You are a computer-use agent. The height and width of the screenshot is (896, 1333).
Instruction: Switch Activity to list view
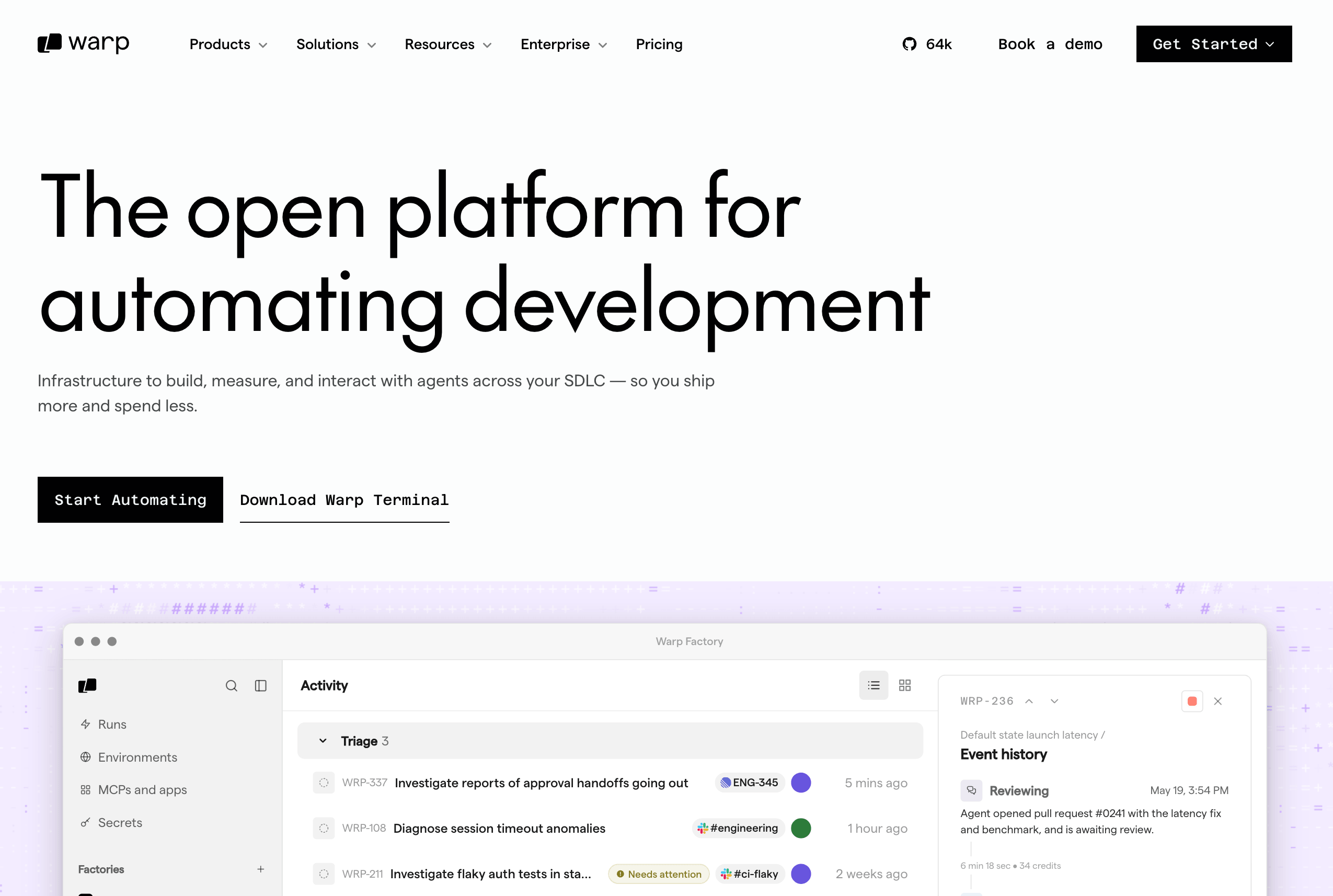874,685
